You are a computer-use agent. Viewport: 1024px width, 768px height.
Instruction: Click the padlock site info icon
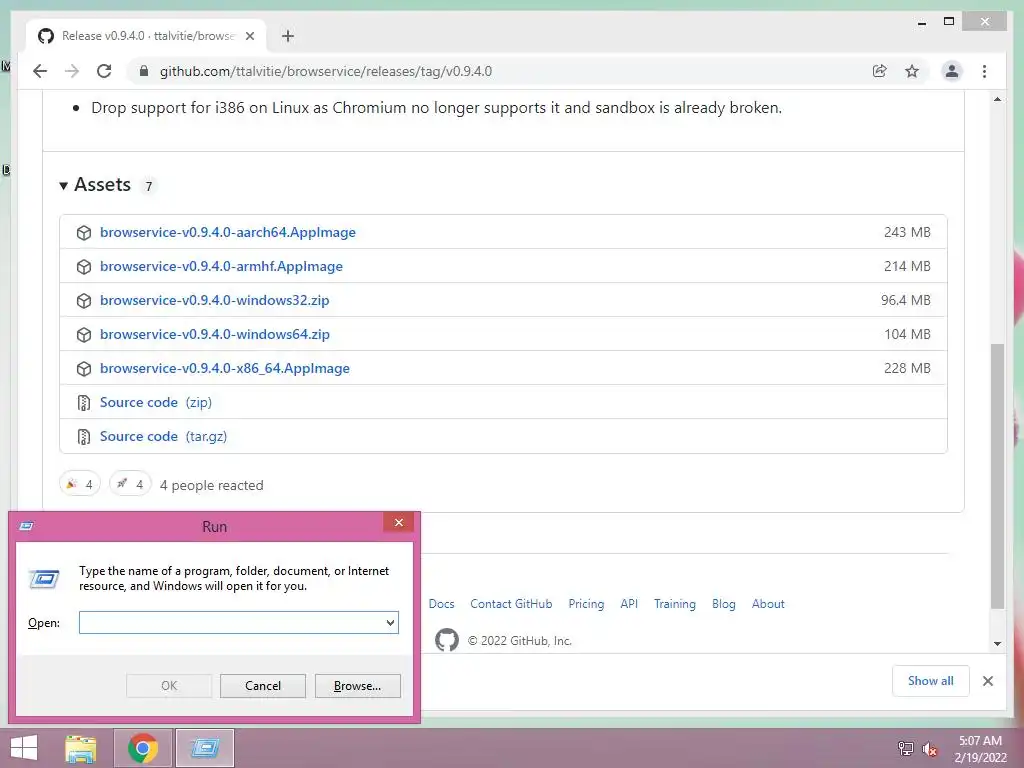point(144,71)
